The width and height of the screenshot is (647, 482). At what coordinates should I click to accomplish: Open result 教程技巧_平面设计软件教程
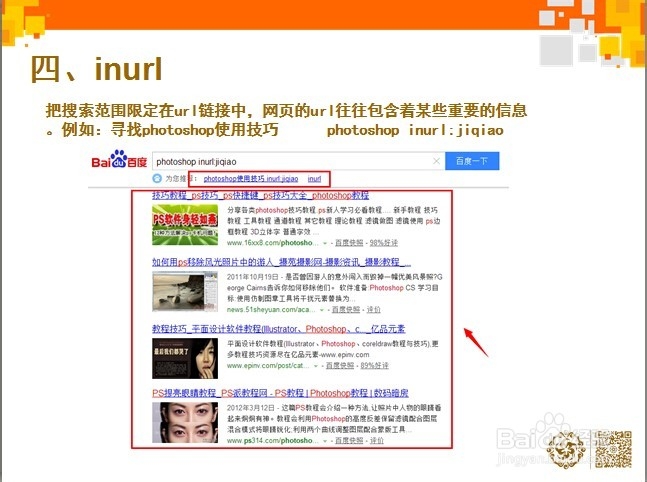pyautogui.click(x=279, y=329)
